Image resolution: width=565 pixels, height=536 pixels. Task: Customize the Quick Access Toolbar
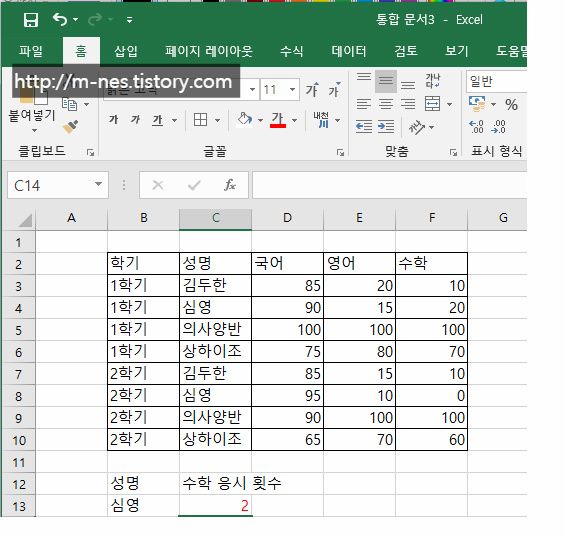coord(129,20)
